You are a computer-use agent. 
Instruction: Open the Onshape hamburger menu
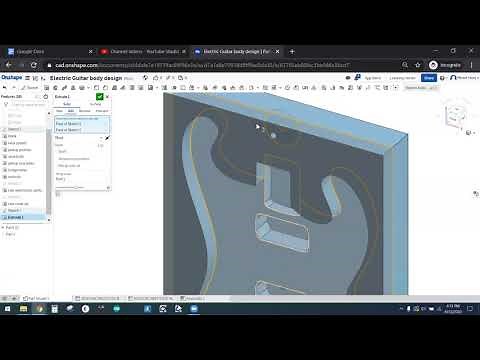[28, 78]
